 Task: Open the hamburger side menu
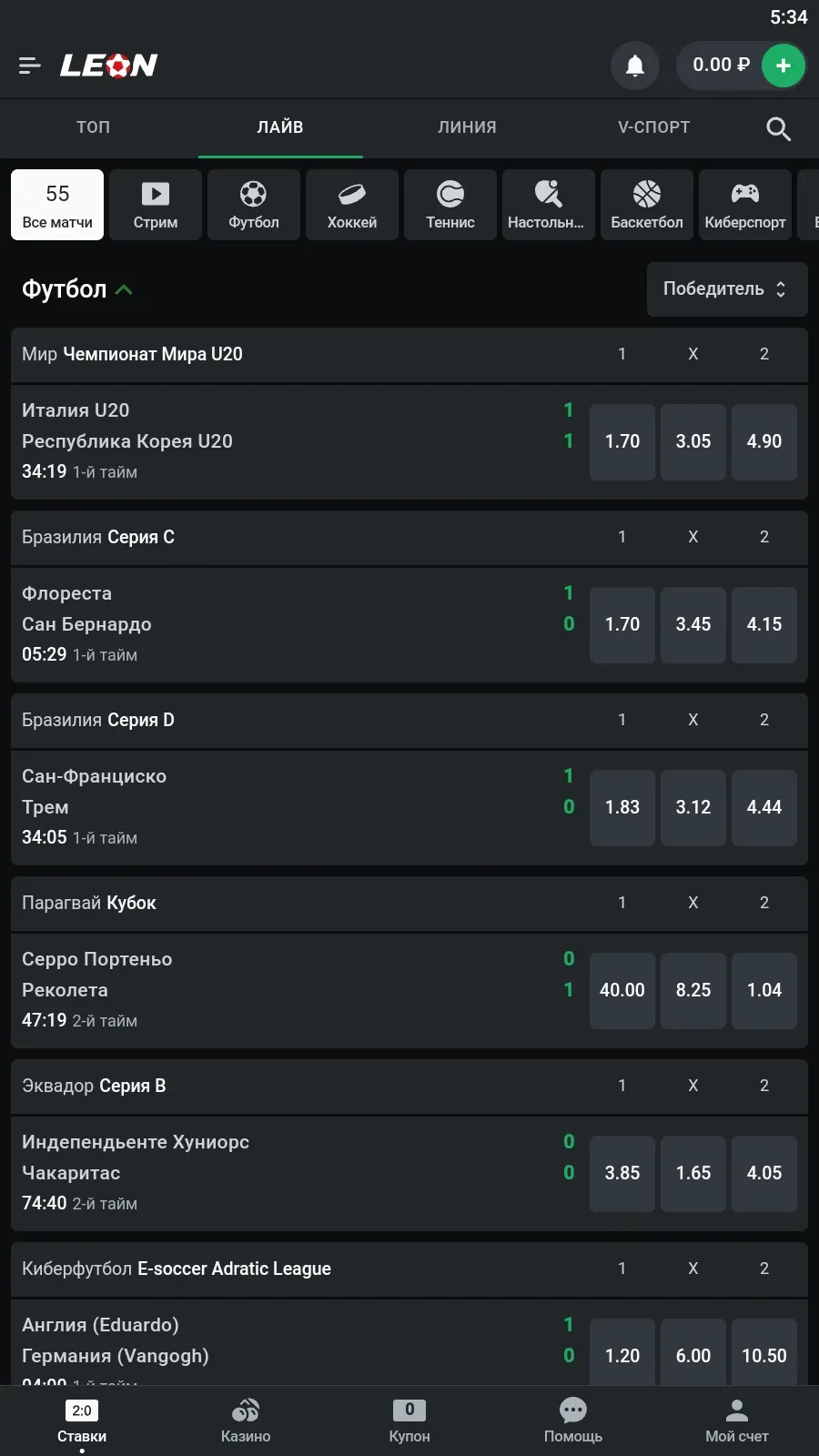[30, 66]
